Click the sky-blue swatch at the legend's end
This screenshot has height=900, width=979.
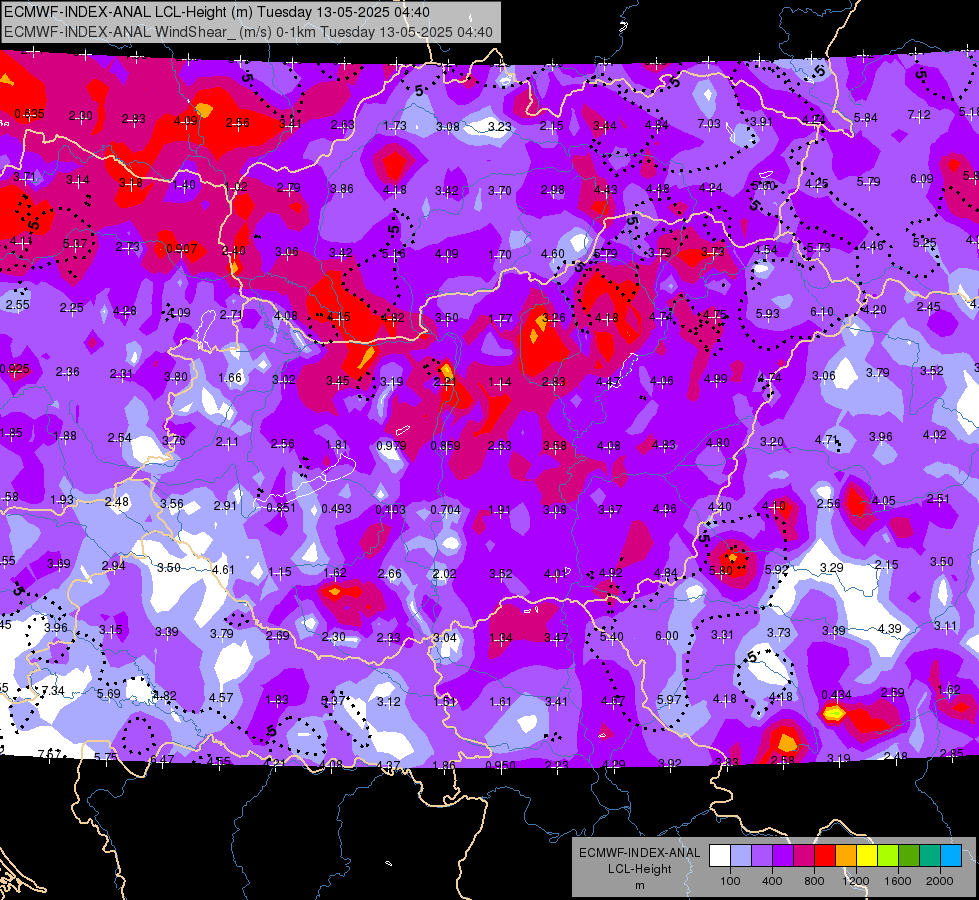pos(951,855)
